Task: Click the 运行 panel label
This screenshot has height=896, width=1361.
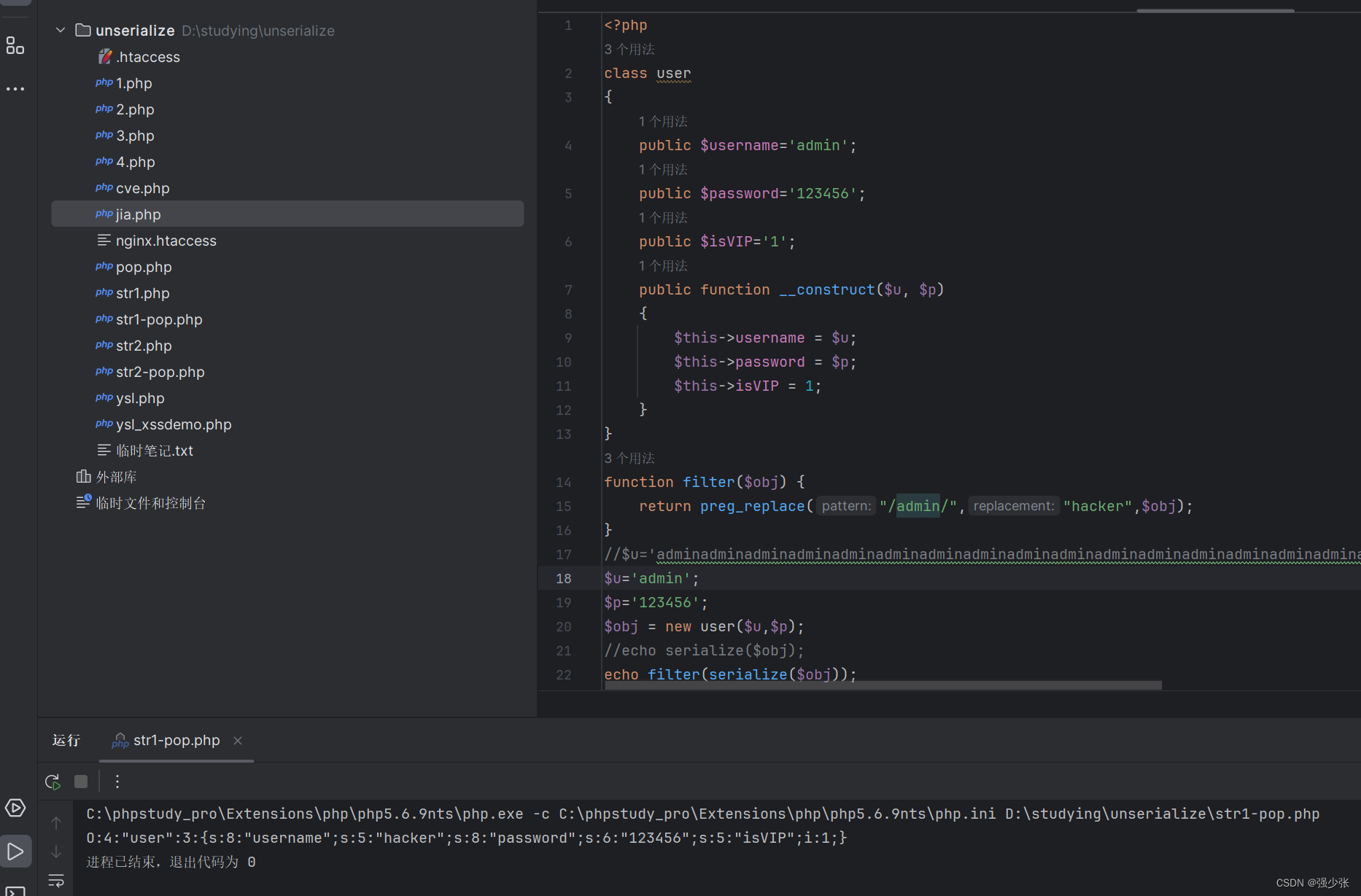Action: pyautogui.click(x=66, y=741)
